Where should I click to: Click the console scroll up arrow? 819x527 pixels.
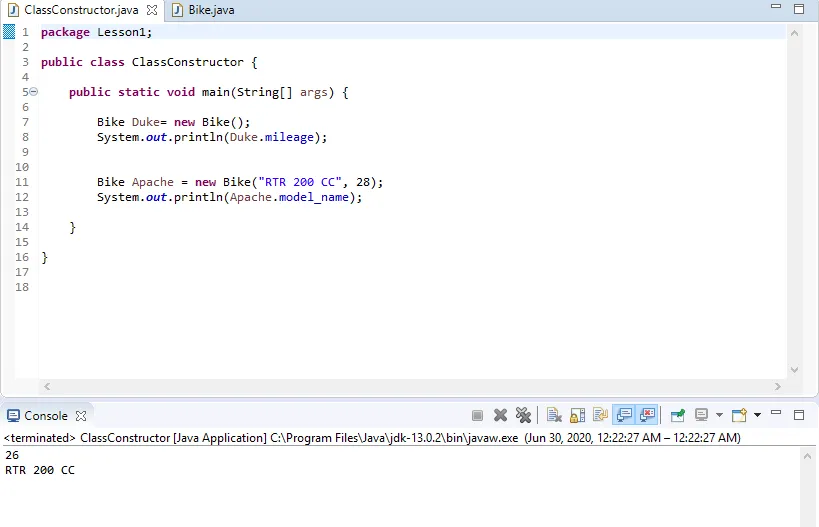point(808,456)
